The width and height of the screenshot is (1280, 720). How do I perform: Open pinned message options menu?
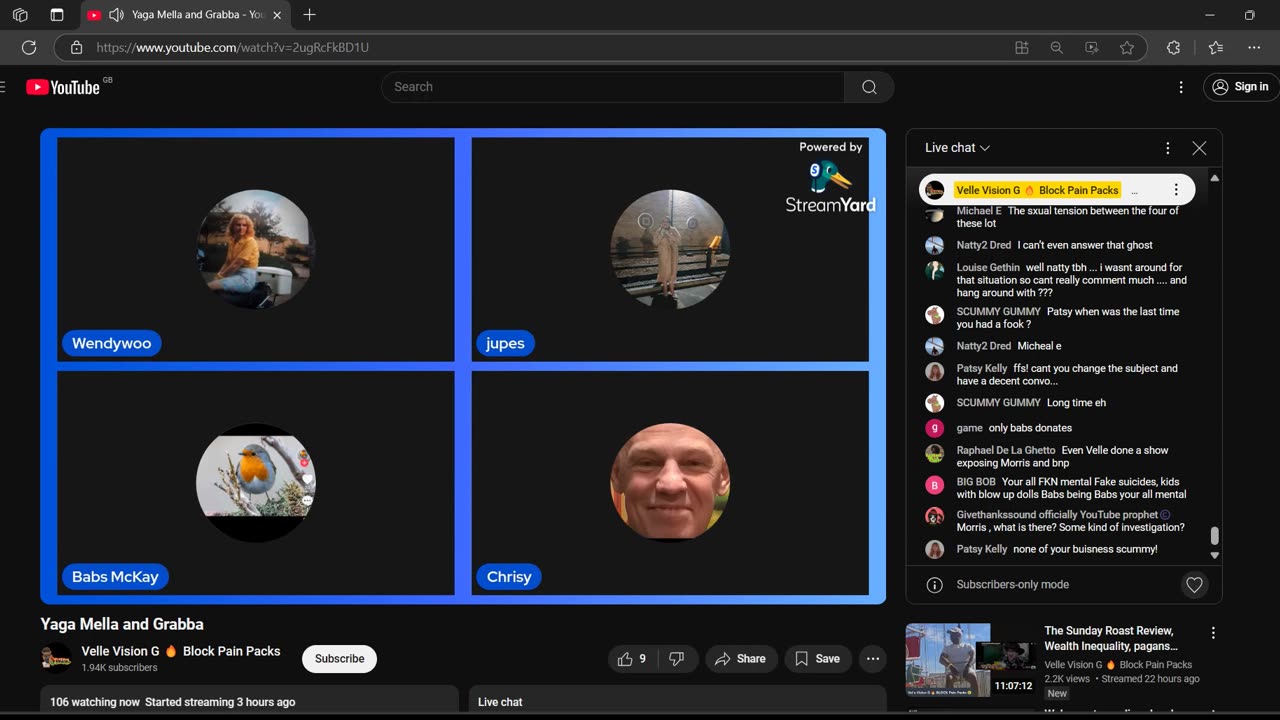coord(1176,190)
